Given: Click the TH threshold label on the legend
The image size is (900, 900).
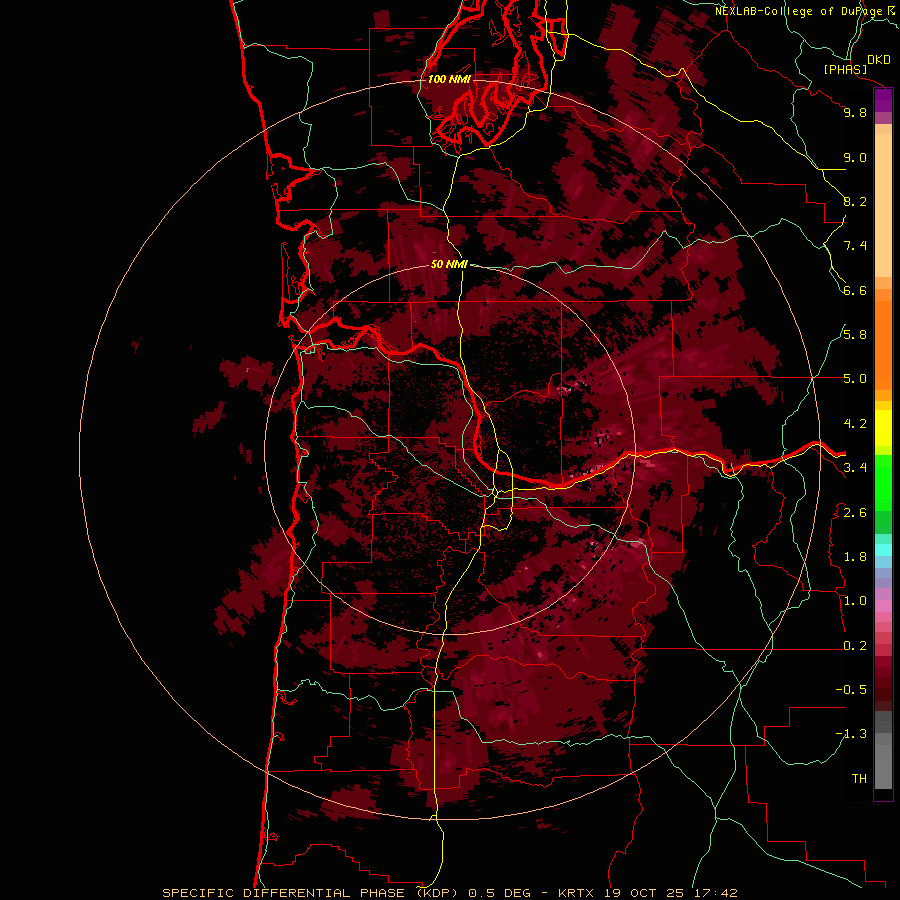Looking at the screenshot, I should pos(859,779).
